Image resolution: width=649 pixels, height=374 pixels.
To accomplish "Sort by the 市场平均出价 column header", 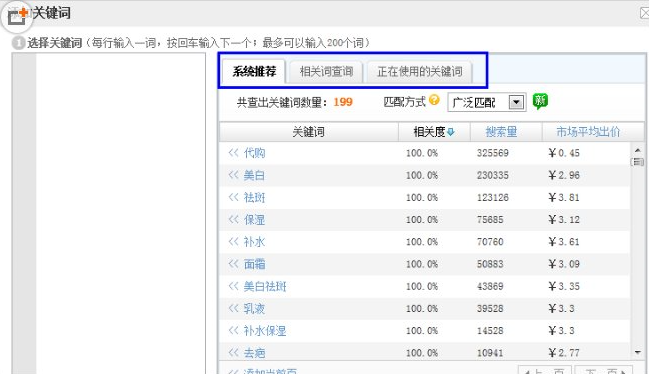I will coord(588,132).
